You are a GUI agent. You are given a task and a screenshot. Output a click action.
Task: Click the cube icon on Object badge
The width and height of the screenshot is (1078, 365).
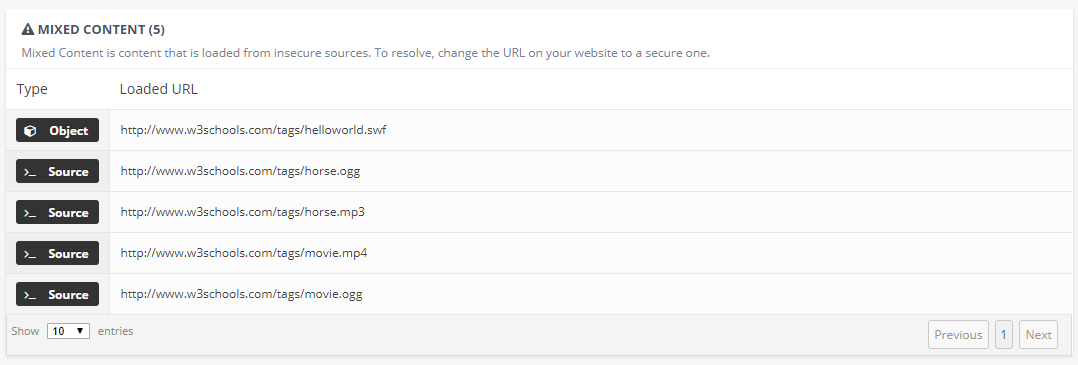click(30, 131)
